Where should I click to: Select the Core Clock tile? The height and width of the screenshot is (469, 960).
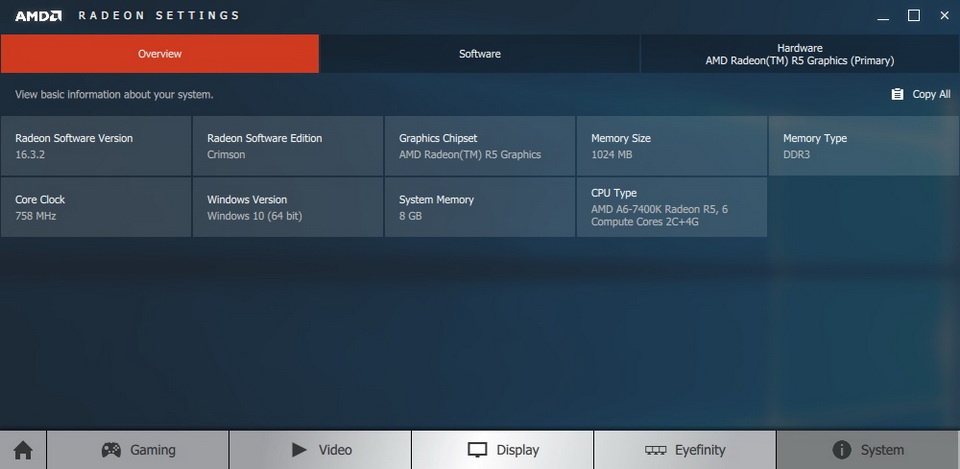96,207
